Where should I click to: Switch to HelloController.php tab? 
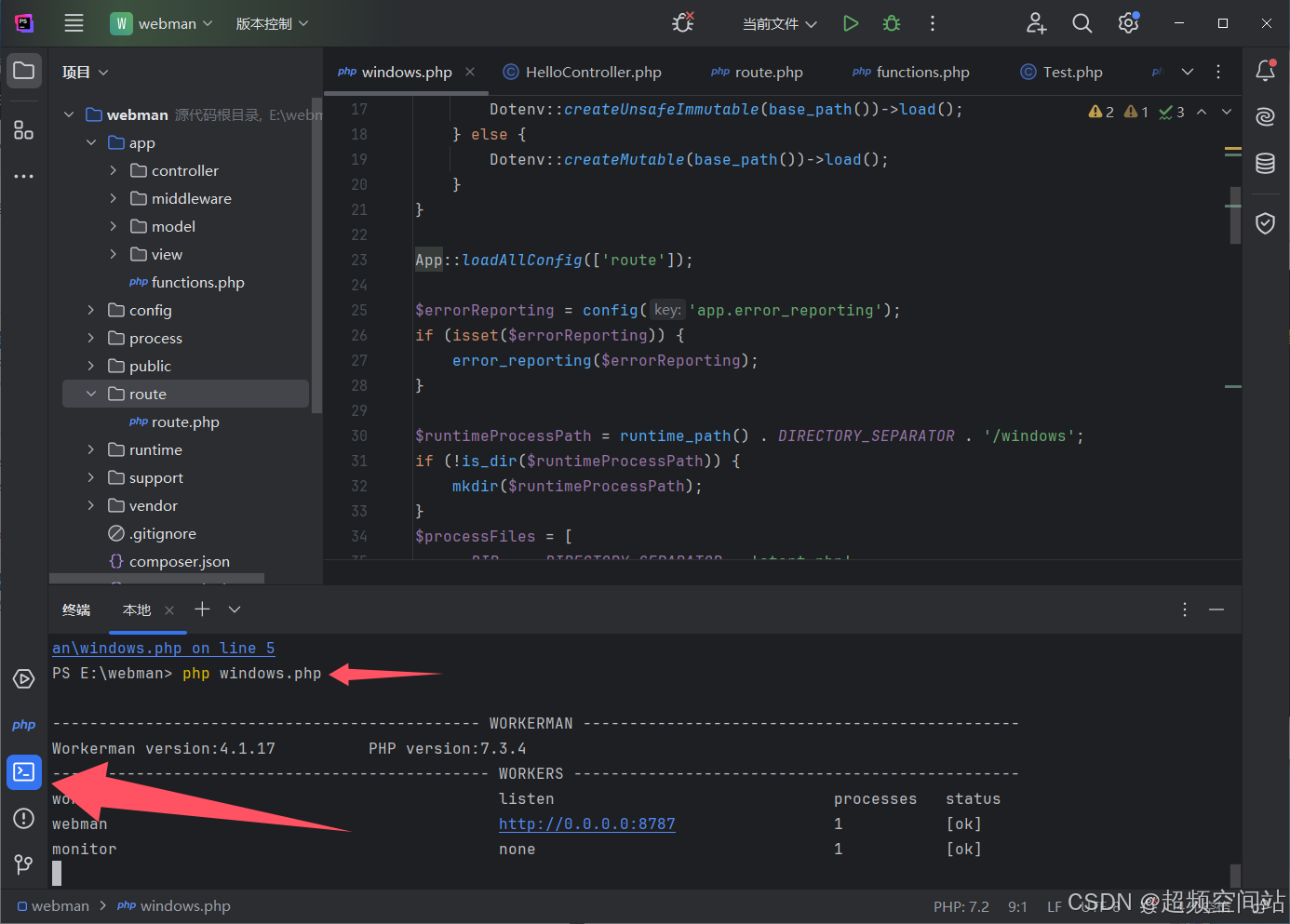point(583,72)
